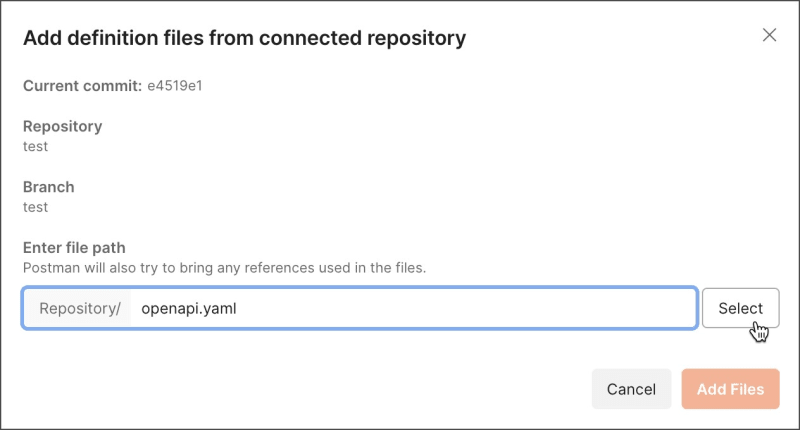
Task: Close the add definition files dialog
Action: pos(769,35)
